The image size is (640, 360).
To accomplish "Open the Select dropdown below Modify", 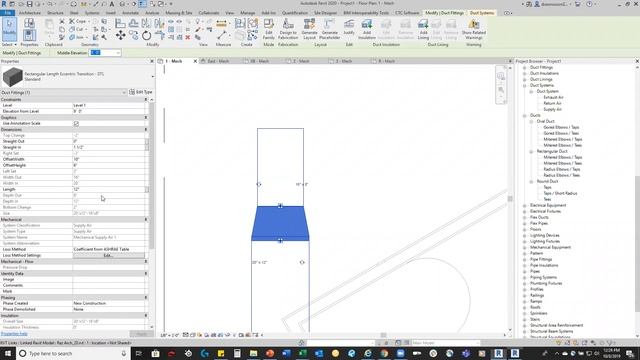I will click(9, 44).
